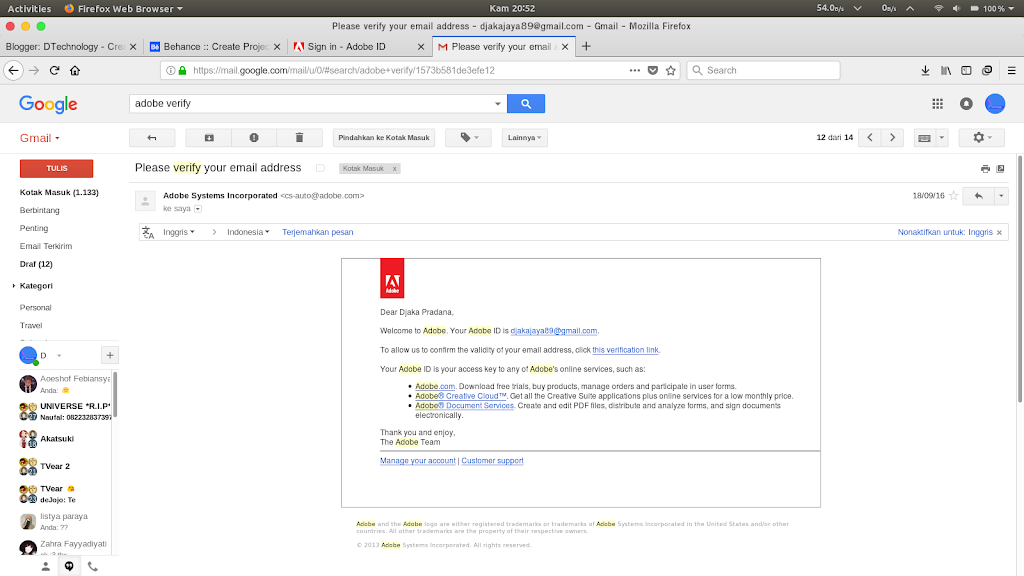Toggle the importance marker beside subject

tap(320, 168)
